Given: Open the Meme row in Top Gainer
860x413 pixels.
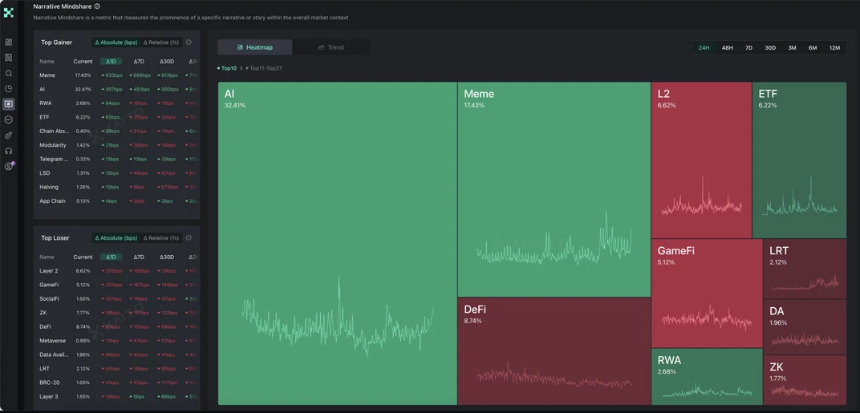Looking at the screenshot, I should [118, 75].
